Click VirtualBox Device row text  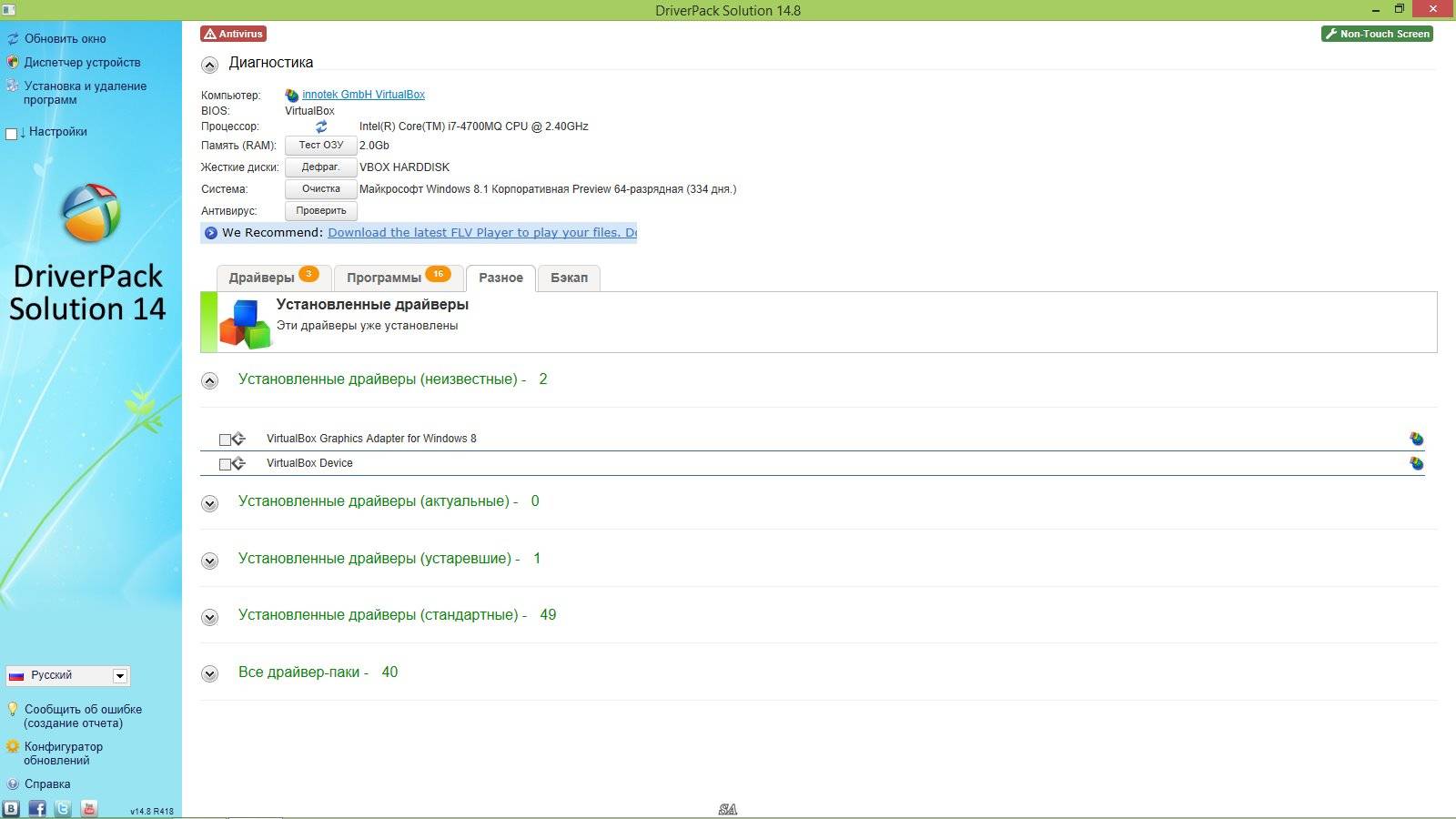pos(309,463)
